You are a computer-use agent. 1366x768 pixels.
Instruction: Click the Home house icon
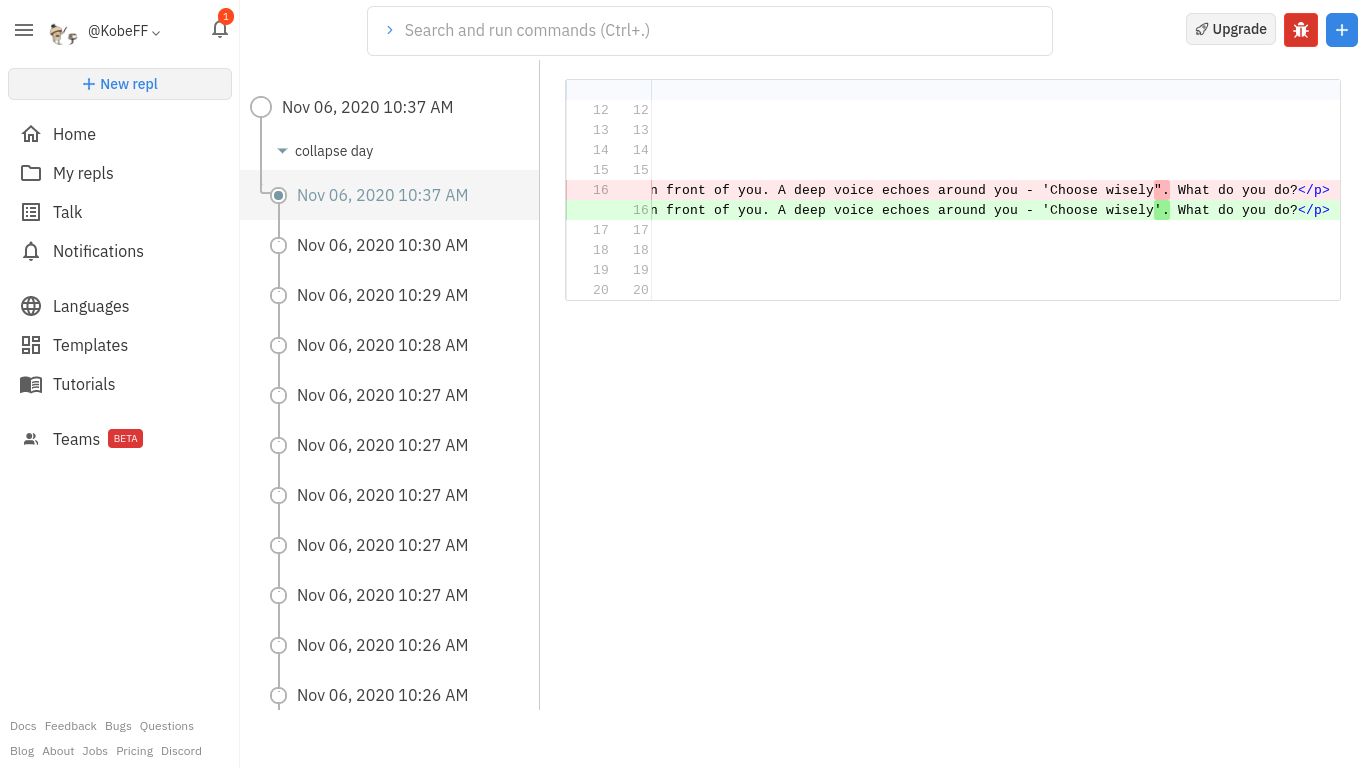pos(31,134)
